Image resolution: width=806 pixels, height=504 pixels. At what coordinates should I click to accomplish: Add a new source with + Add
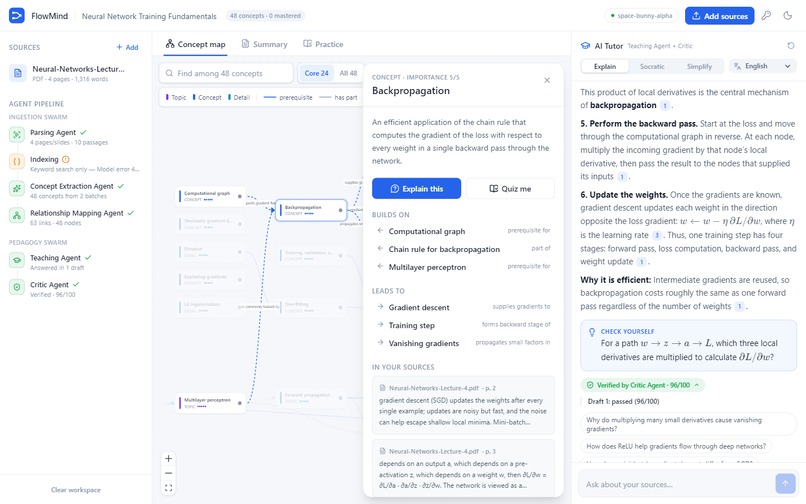click(x=127, y=47)
